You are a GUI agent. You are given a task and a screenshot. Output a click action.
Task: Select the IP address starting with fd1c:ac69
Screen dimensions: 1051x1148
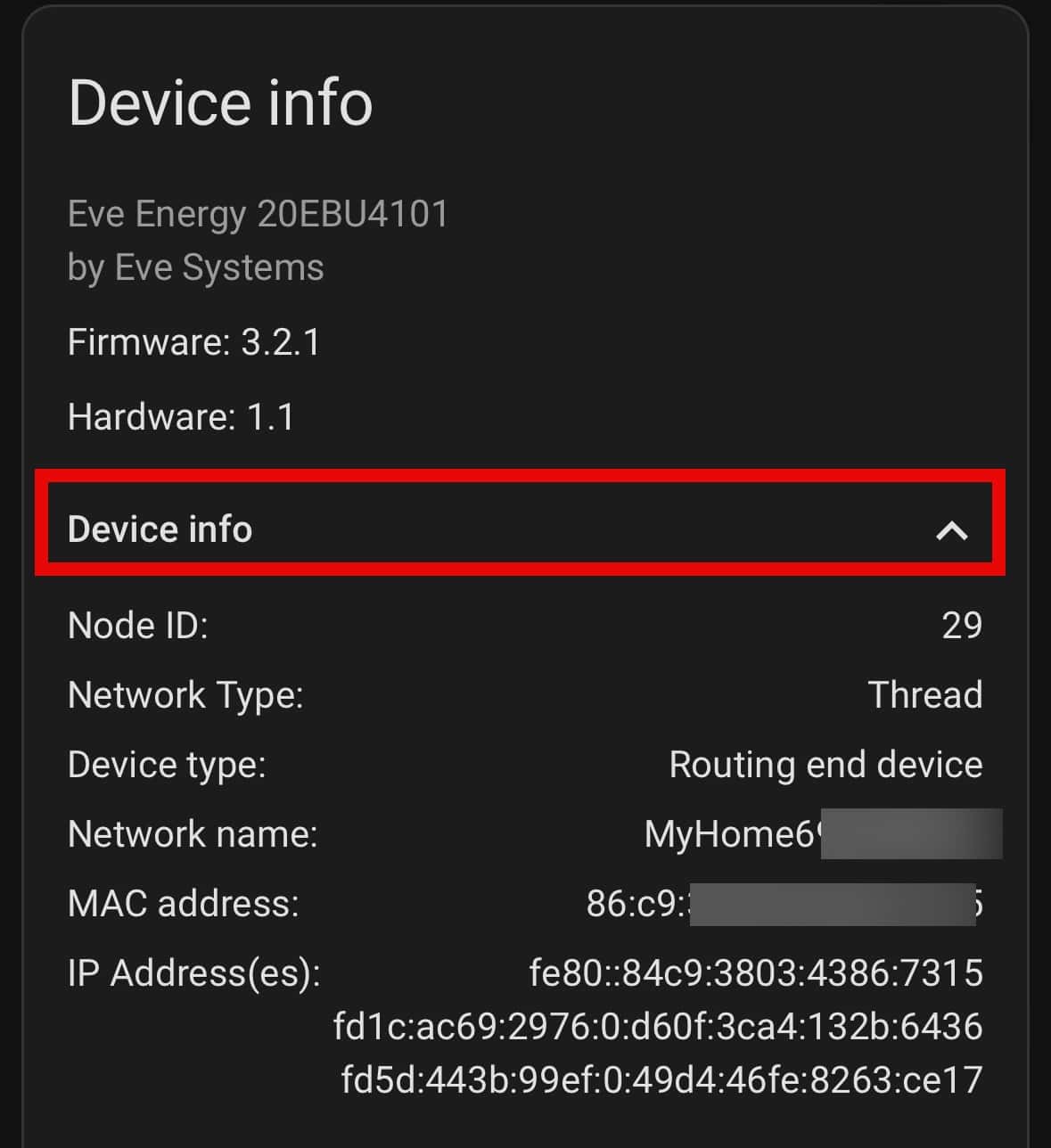click(x=658, y=1026)
